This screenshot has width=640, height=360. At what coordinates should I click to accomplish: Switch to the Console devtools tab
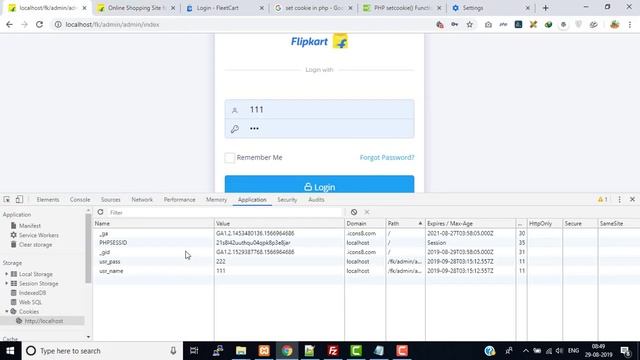tap(80, 200)
